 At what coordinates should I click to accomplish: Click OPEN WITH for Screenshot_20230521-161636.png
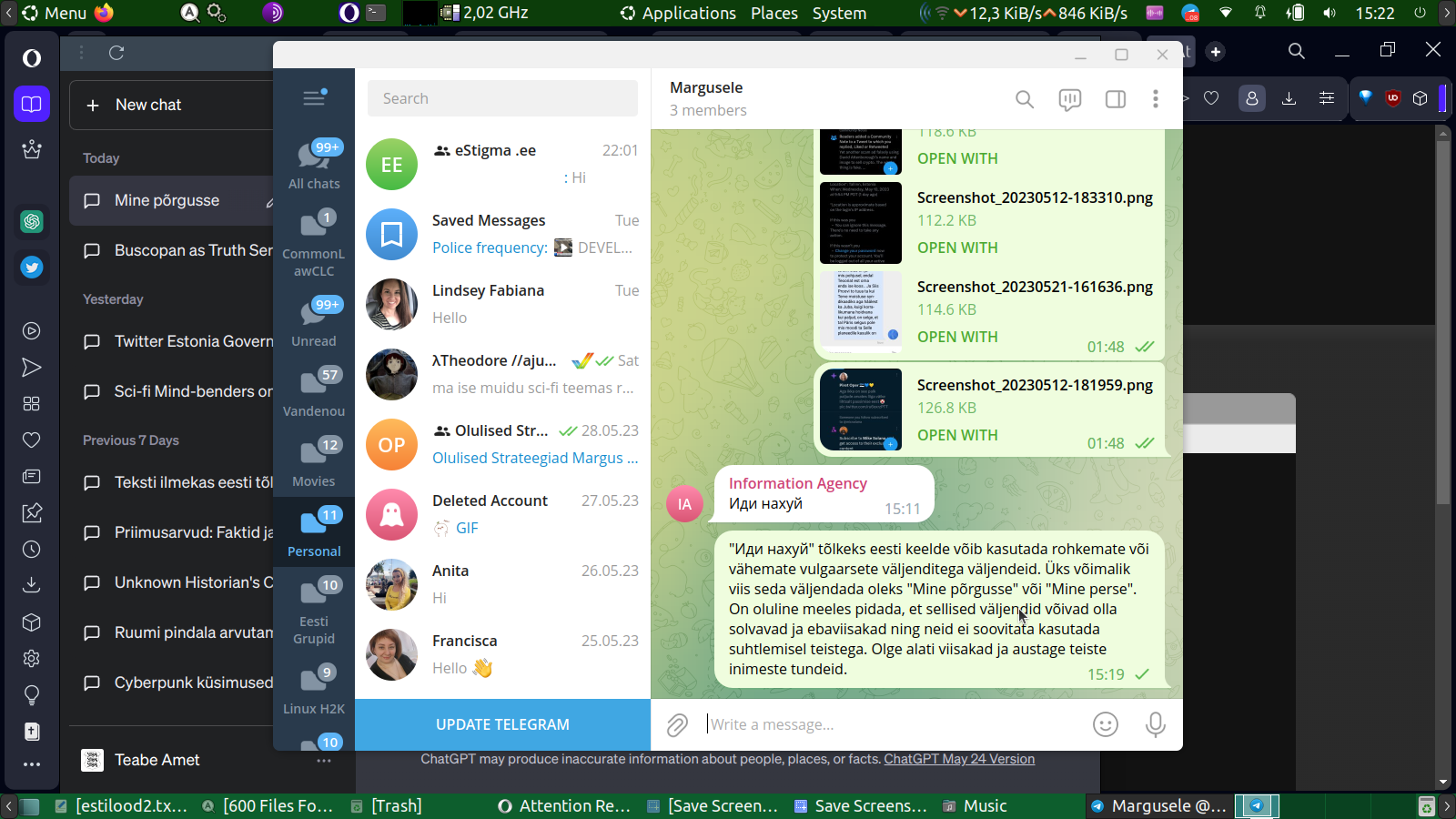[x=957, y=337]
